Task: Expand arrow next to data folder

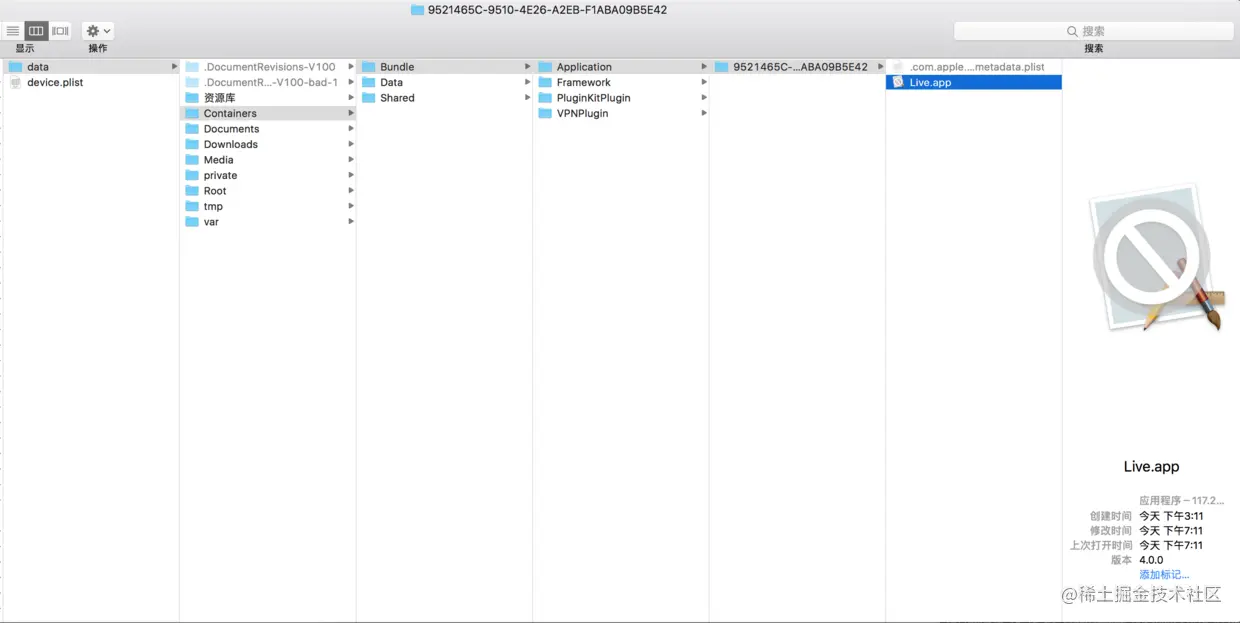Action: pos(175,67)
